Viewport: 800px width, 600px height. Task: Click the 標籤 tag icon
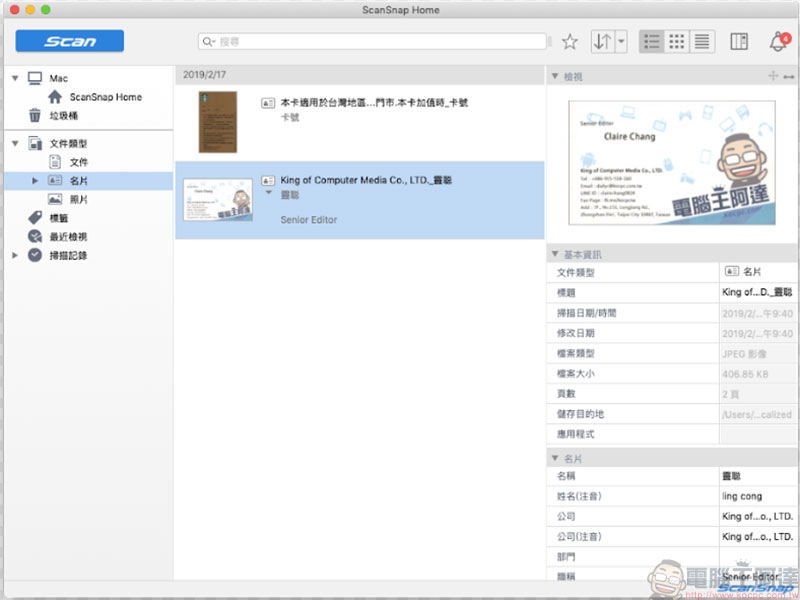point(35,218)
